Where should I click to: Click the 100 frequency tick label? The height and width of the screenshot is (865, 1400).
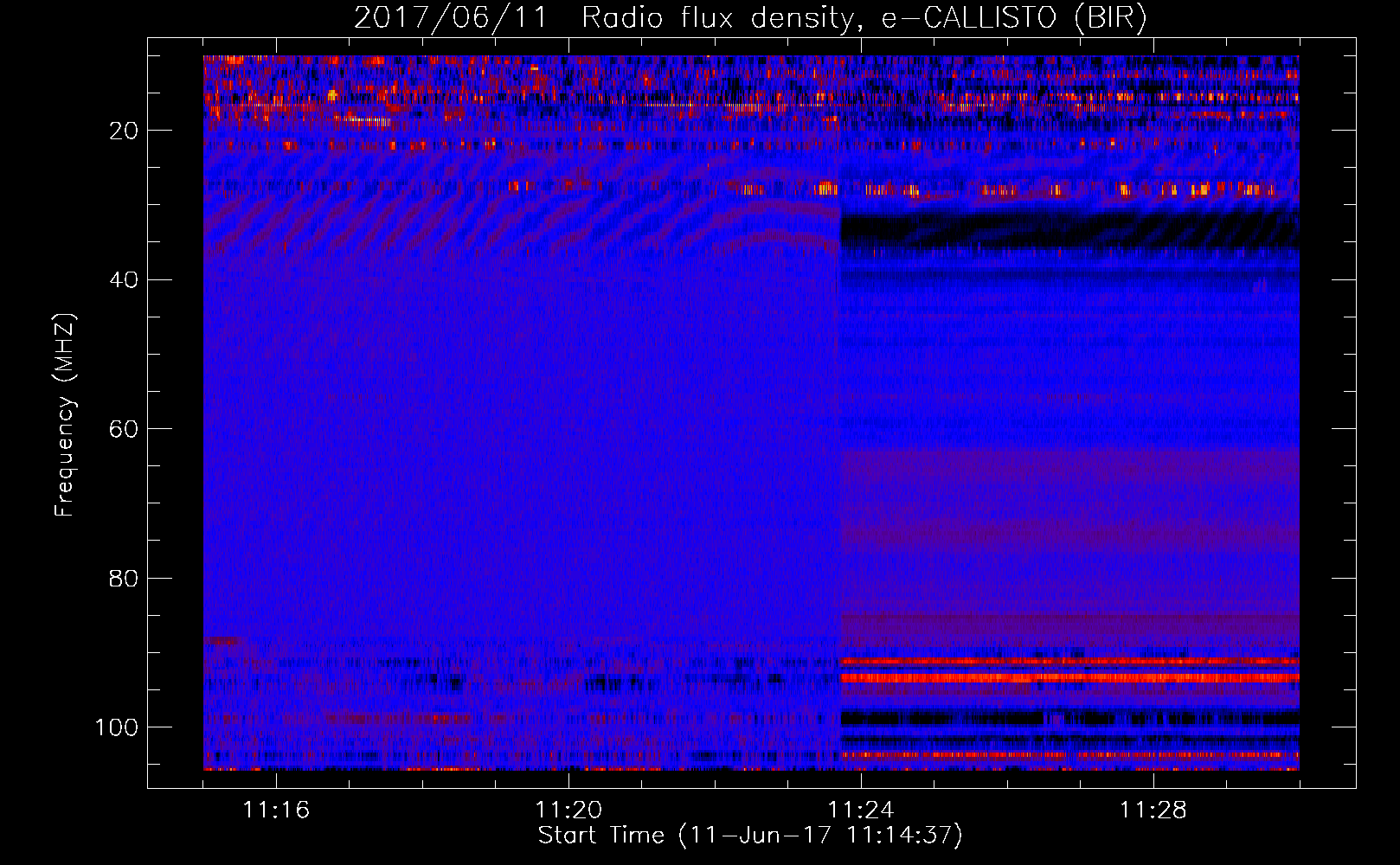pyautogui.click(x=118, y=727)
